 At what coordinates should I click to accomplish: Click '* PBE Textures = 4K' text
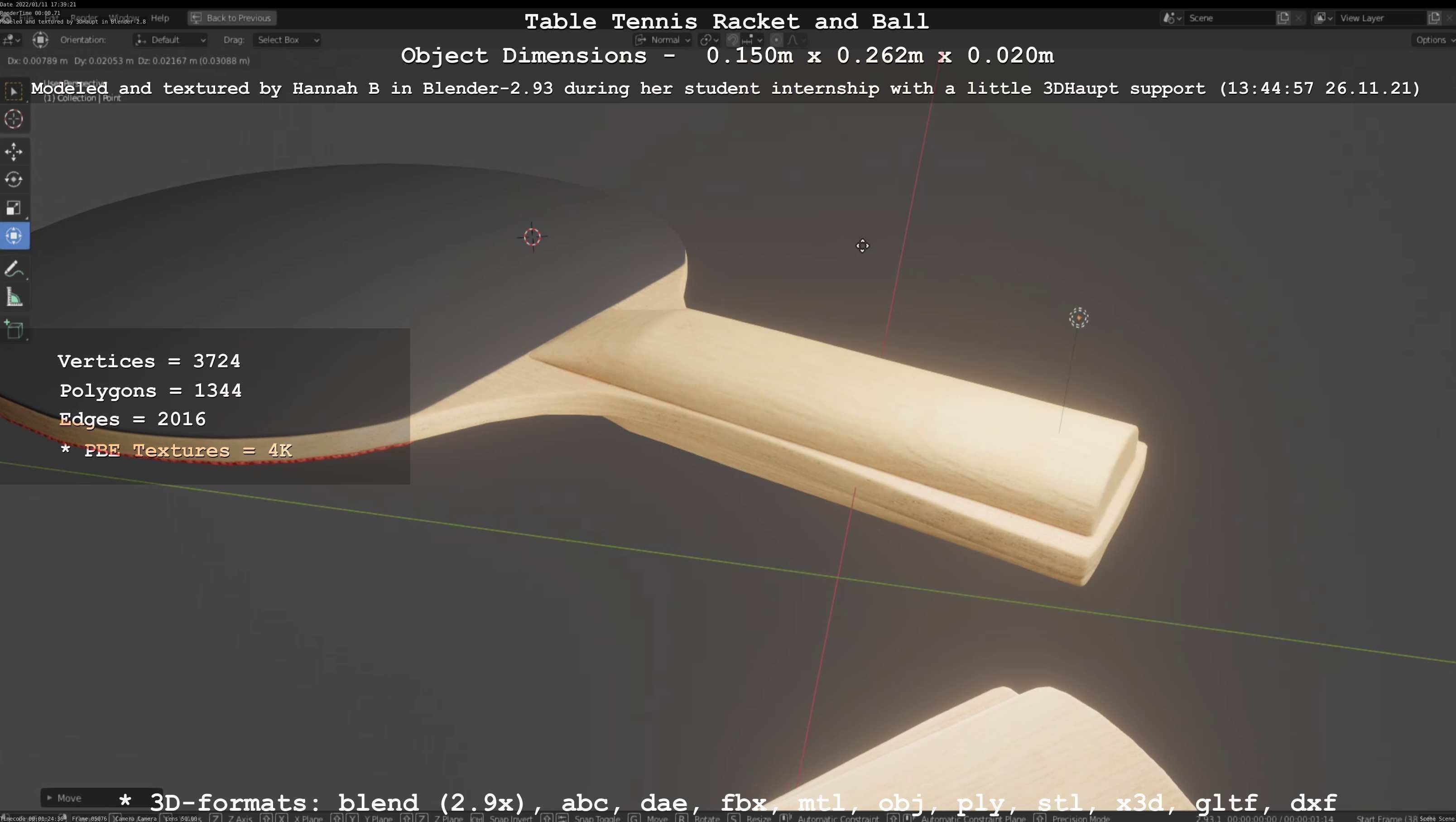(176, 451)
